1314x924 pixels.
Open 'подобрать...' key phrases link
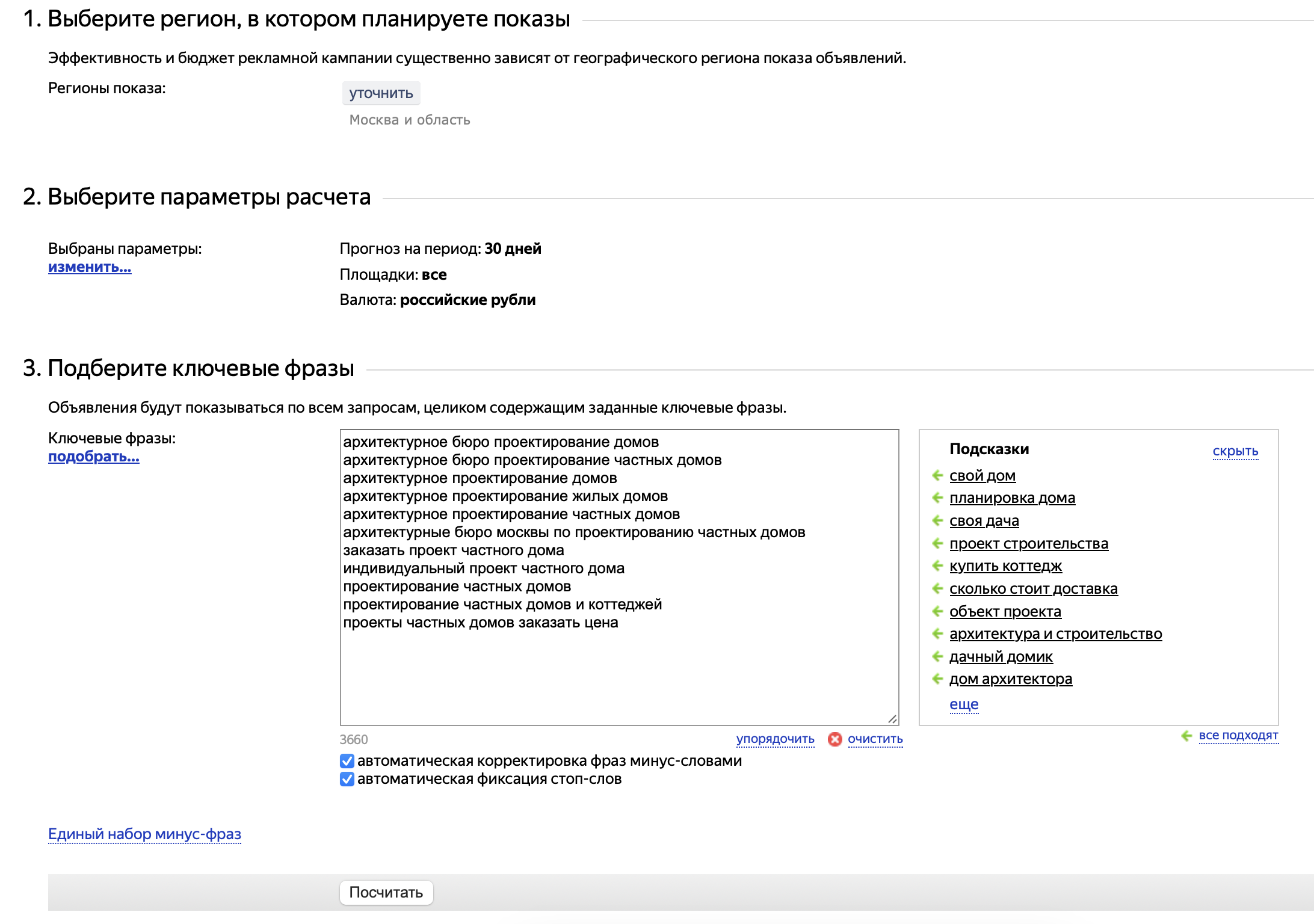pos(94,457)
